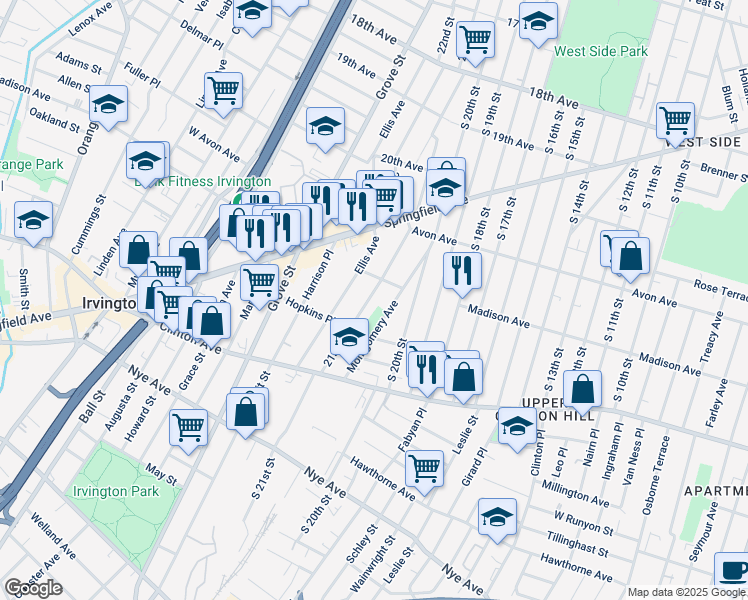Select the restaurant marker below Avon Ave near S 18th St

pyautogui.click(x=462, y=272)
